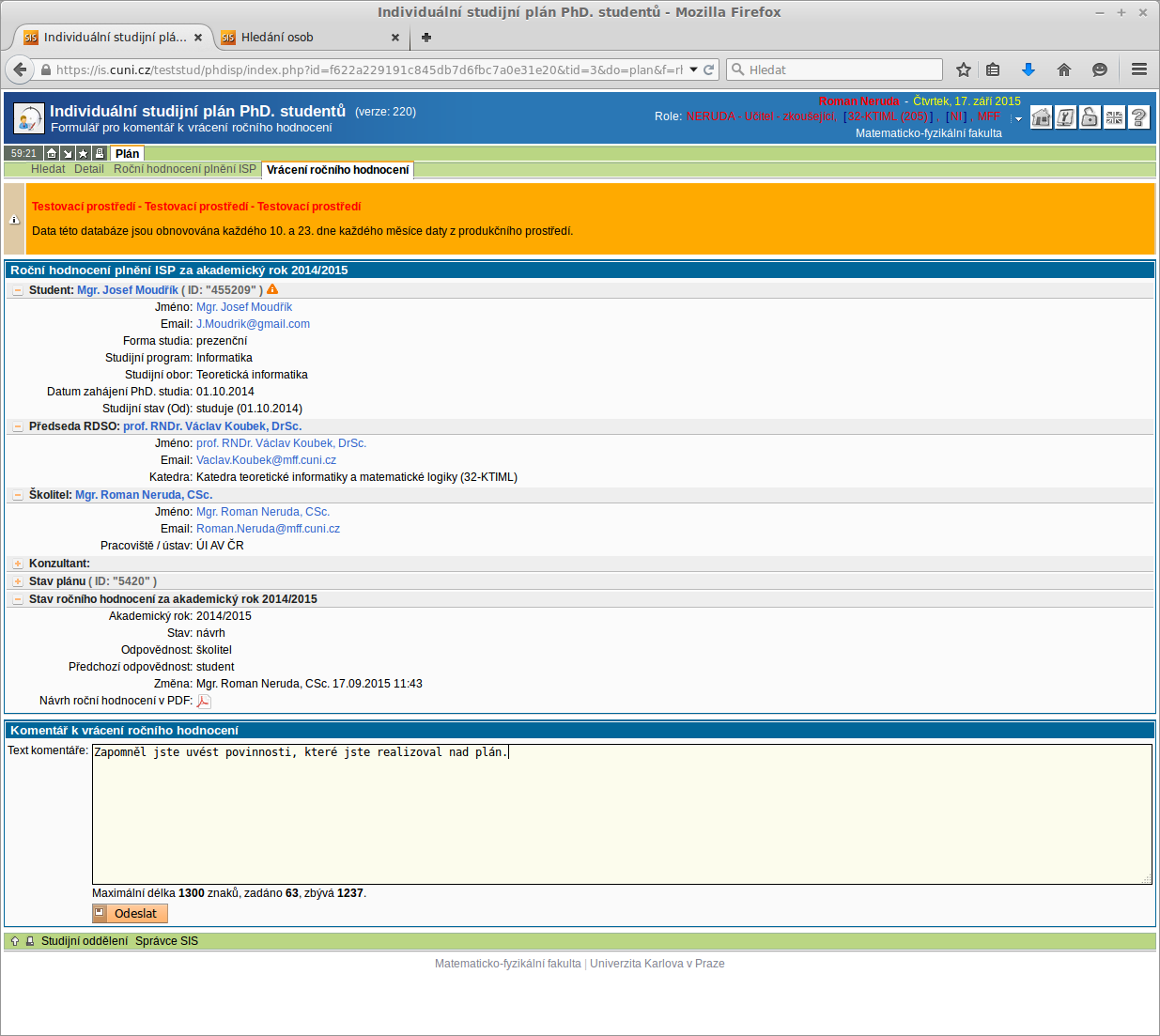
Task: Switch language with the UK flag icon
Action: (x=1114, y=116)
